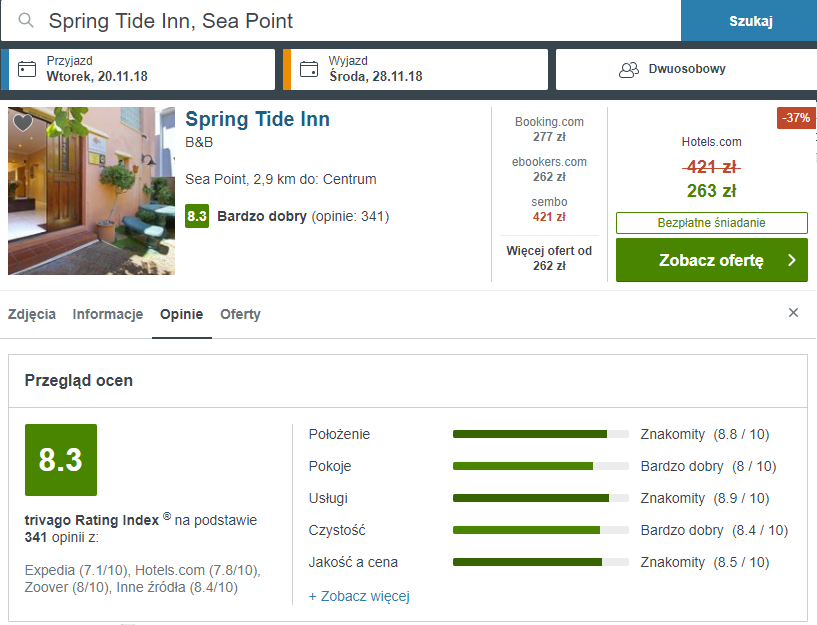The image size is (817, 625).
Task: Click the check-out calendar icon
Action: tap(310, 69)
